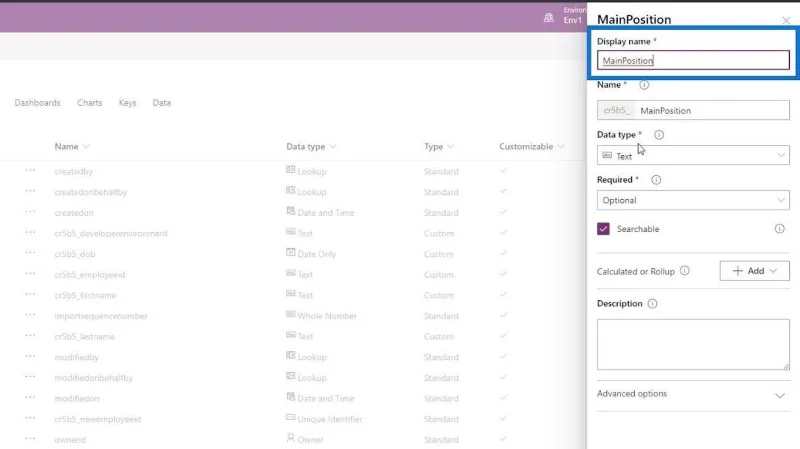Open the more options menu for cr5b5_dob
Image resolution: width=800 pixels, height=449 pixels.
pos(30,253)
